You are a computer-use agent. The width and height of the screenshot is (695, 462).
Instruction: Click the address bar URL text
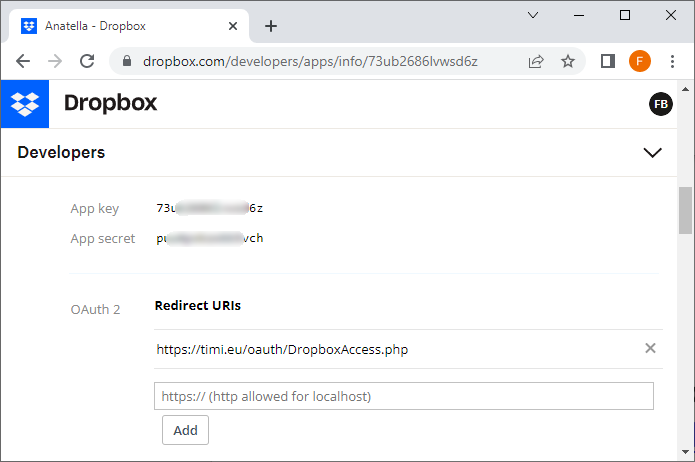pyautogui.click(x=310, y=61)
